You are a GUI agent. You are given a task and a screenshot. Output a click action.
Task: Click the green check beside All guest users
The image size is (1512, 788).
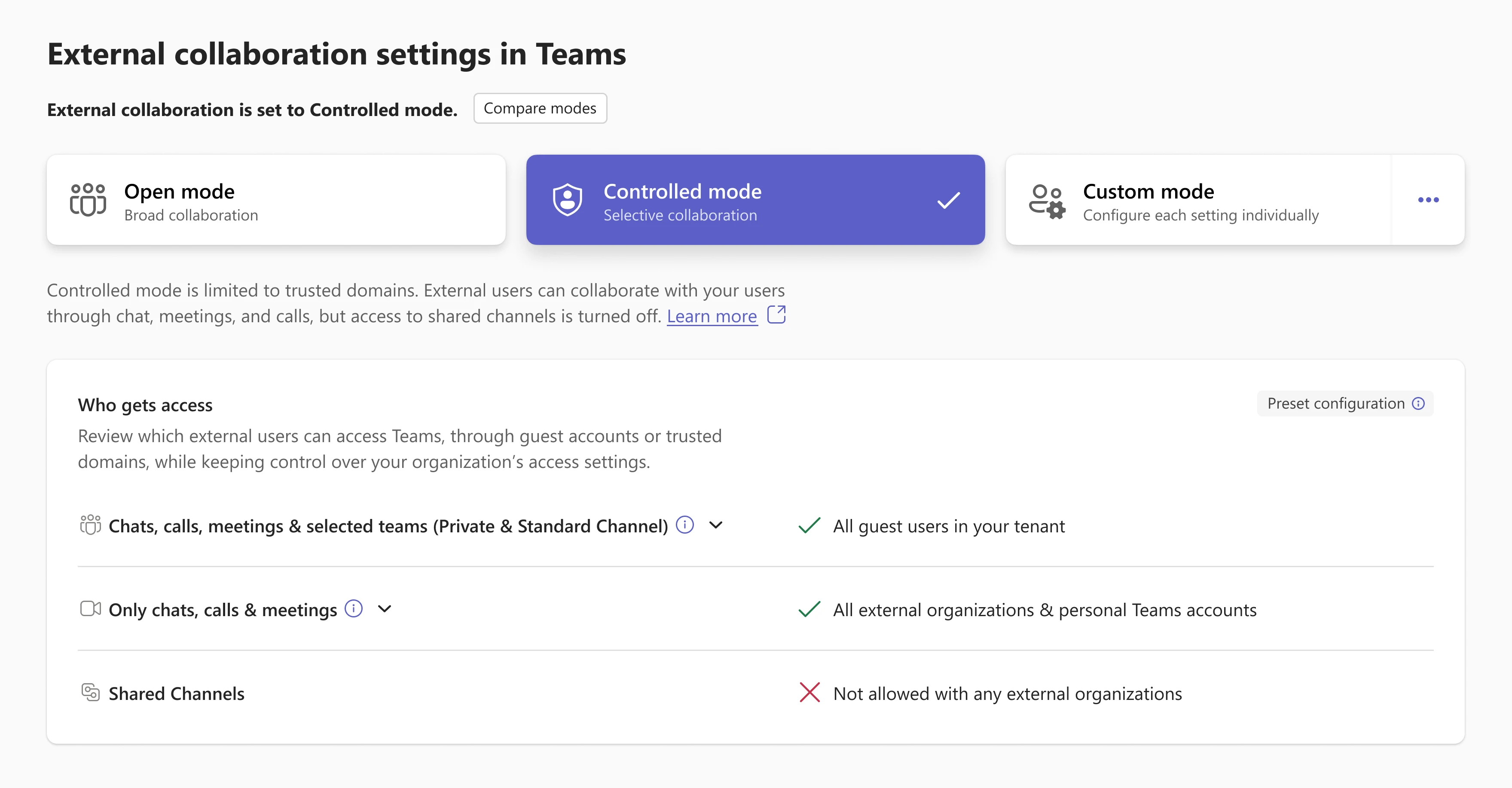click(x=809, y=525)
